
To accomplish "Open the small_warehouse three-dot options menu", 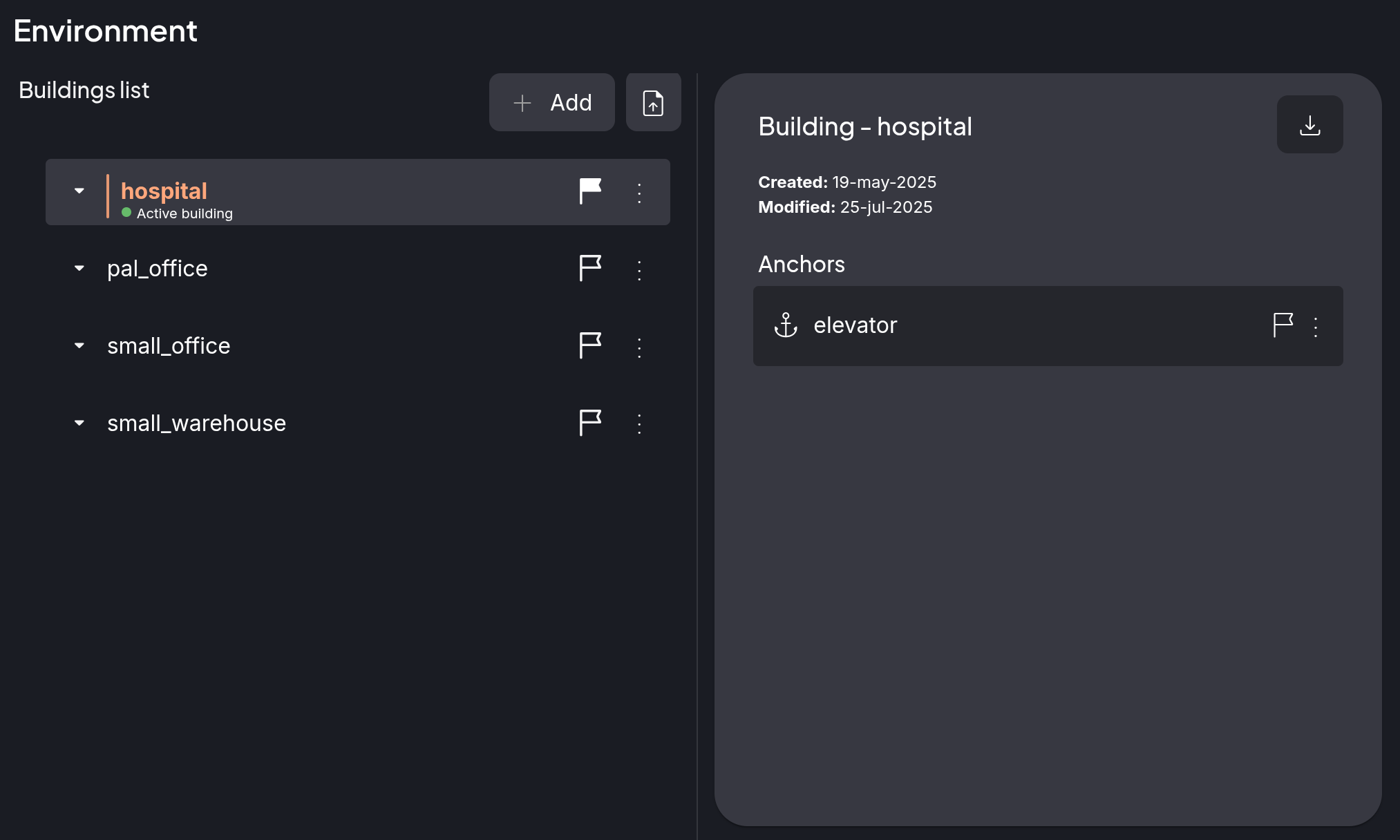I will click(639, 423).
